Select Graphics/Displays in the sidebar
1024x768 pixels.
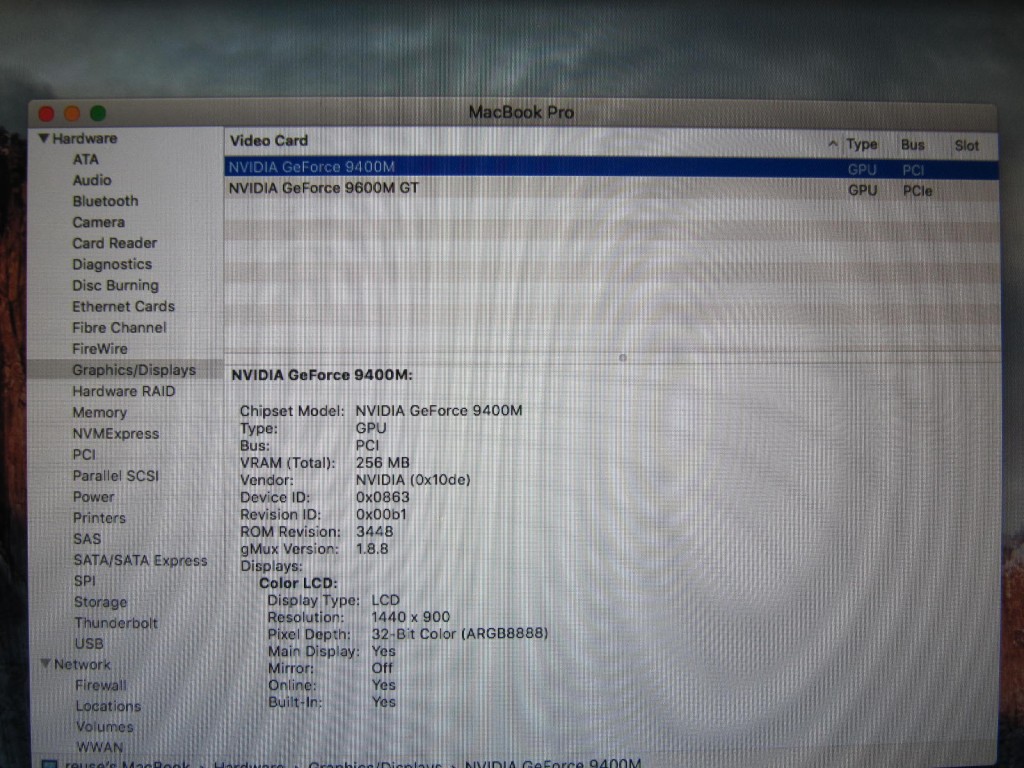[x=134, y=370]
